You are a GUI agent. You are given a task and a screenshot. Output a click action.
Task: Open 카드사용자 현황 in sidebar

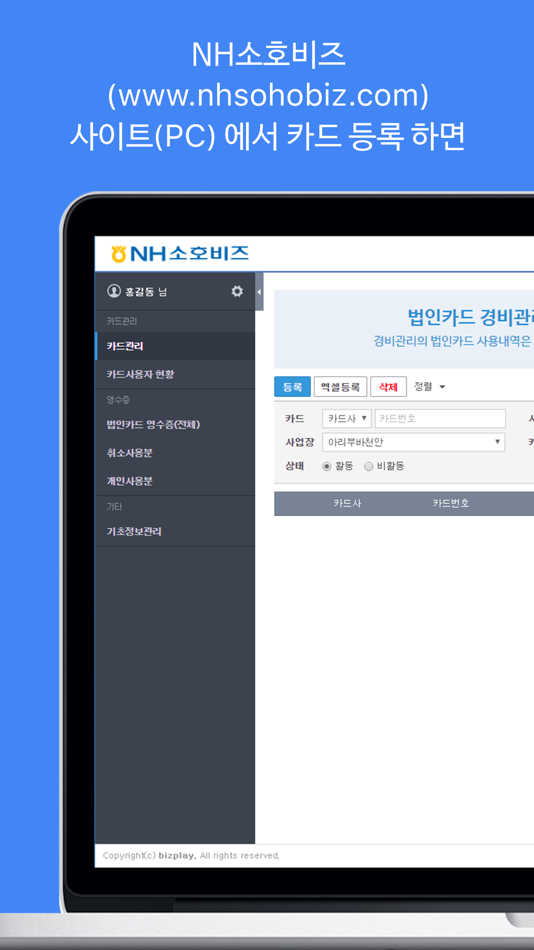[x=175, y=374]
